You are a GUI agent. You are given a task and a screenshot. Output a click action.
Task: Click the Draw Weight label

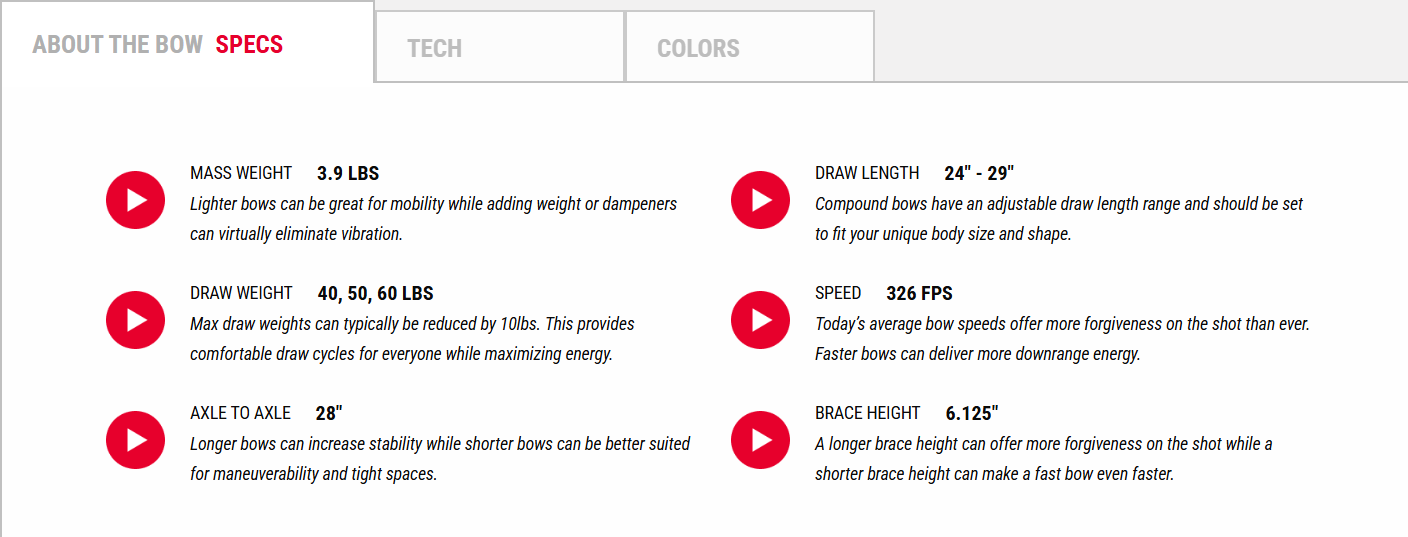[241, 293]
